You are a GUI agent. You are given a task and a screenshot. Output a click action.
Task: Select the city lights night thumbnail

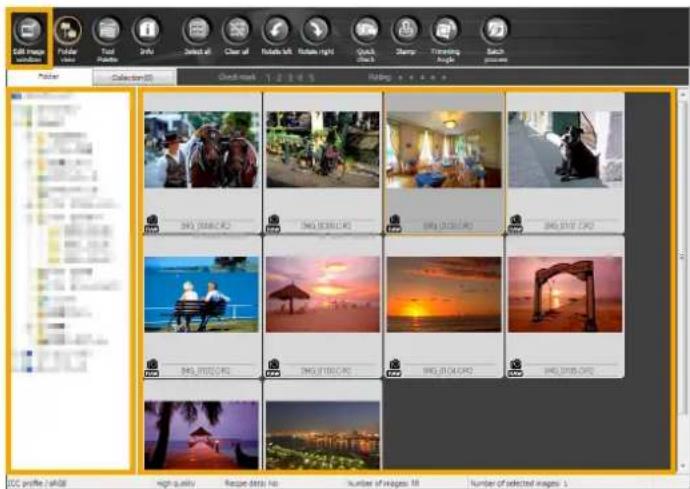[323, 435]
